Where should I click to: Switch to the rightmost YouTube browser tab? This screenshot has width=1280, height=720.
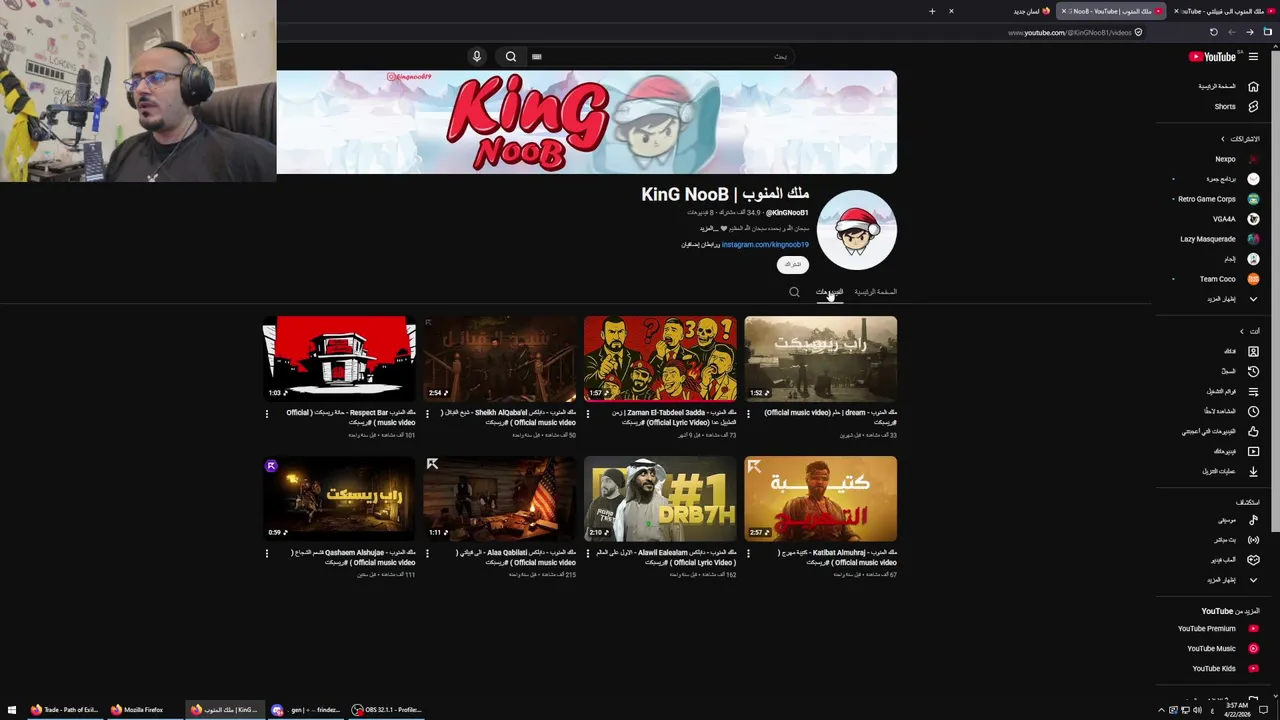pyautogui.click(x=1222, y=11)
